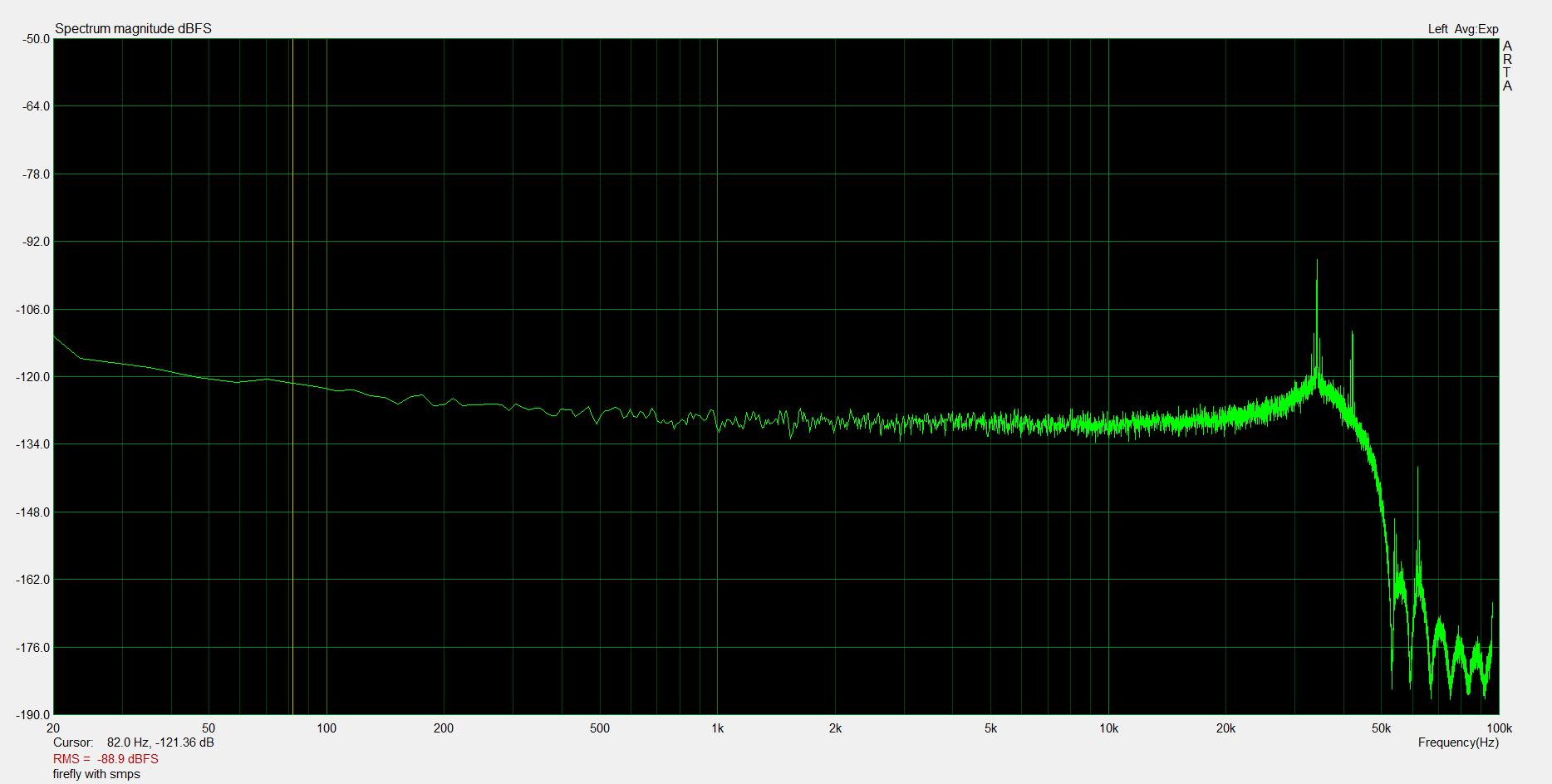
Task: Click the yellow cursor line at 82 Hz
Action: point(292,376)
